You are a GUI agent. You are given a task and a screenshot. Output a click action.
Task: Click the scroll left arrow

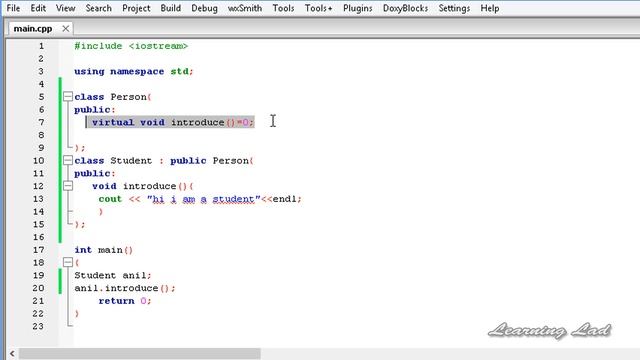[12, 353]
